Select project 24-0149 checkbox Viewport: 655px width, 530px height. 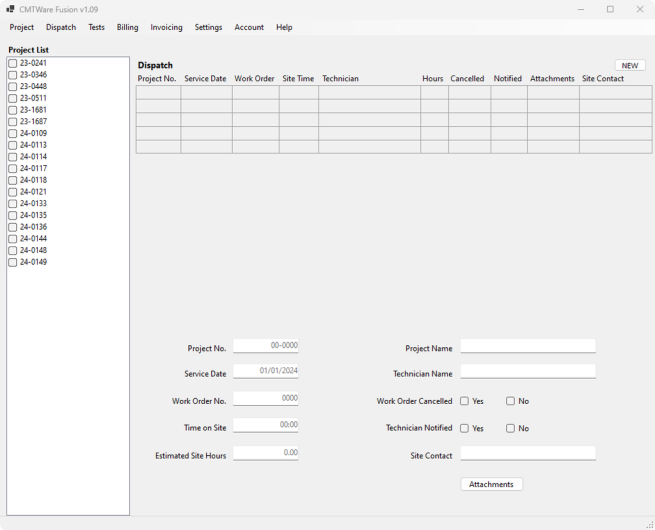tap(13, 262)
